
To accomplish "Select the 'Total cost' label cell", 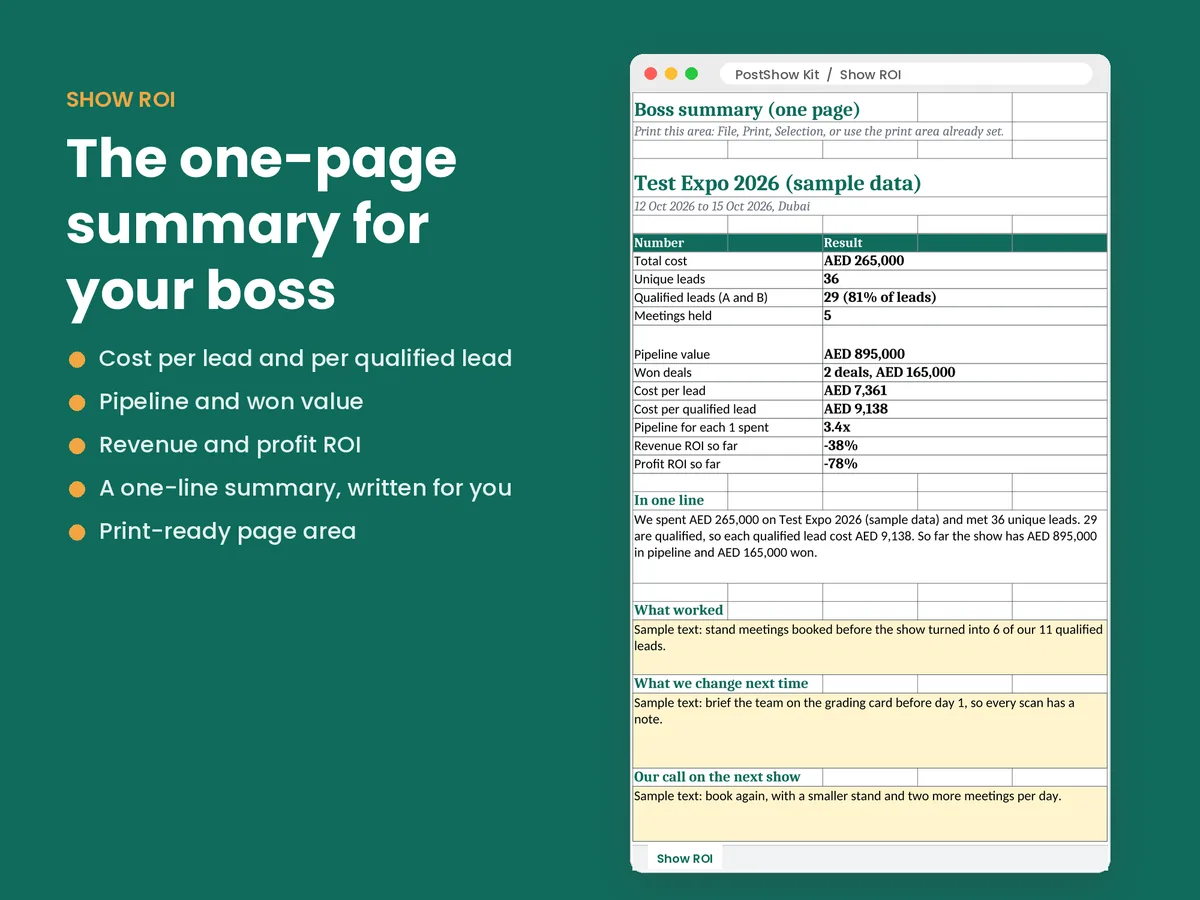I will pos(727,260).
